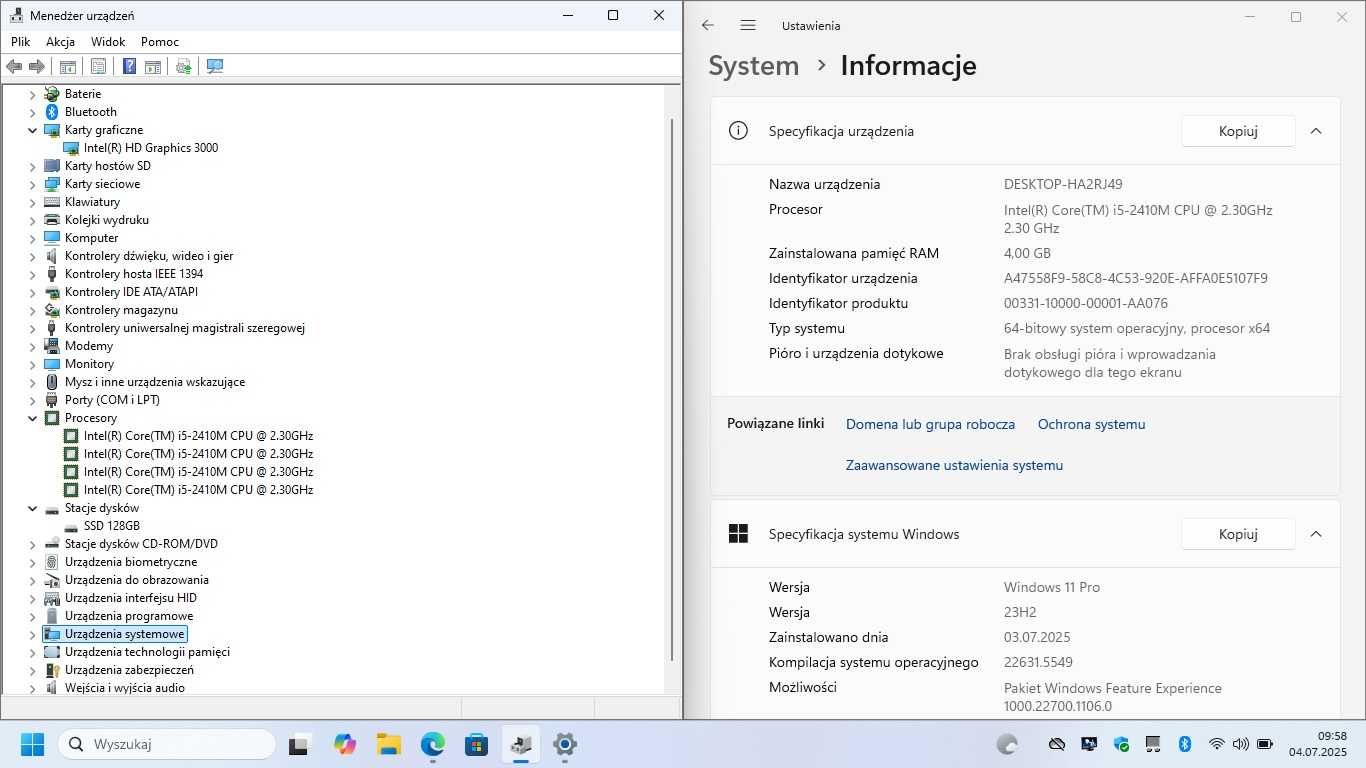This screenshot has width=1366, height=768.
Task: Select the Komputer tree item
Action: (x=92, y=238)
